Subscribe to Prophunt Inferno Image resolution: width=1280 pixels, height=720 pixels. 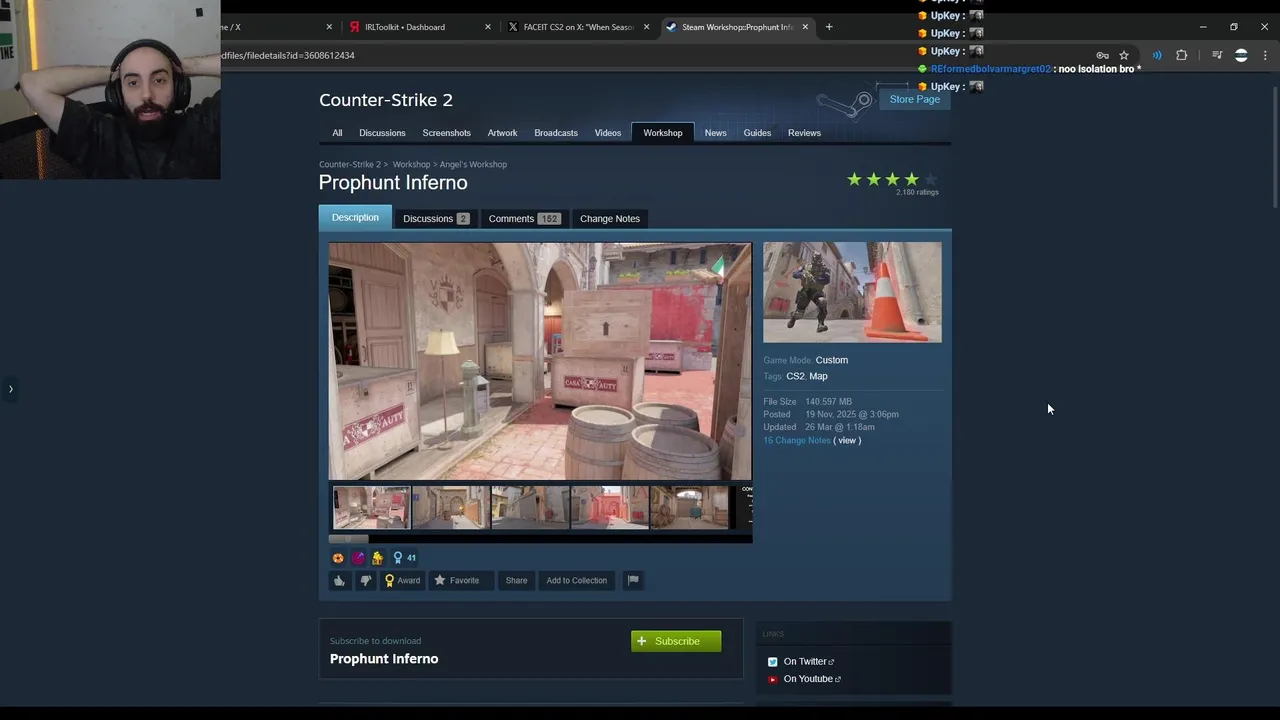click(676, 641)
